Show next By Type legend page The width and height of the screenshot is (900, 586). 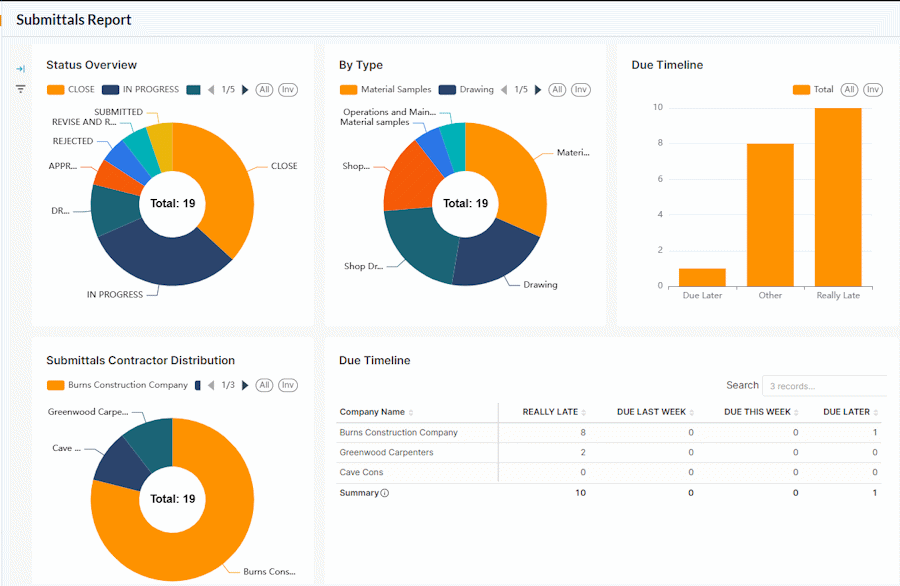538,90
